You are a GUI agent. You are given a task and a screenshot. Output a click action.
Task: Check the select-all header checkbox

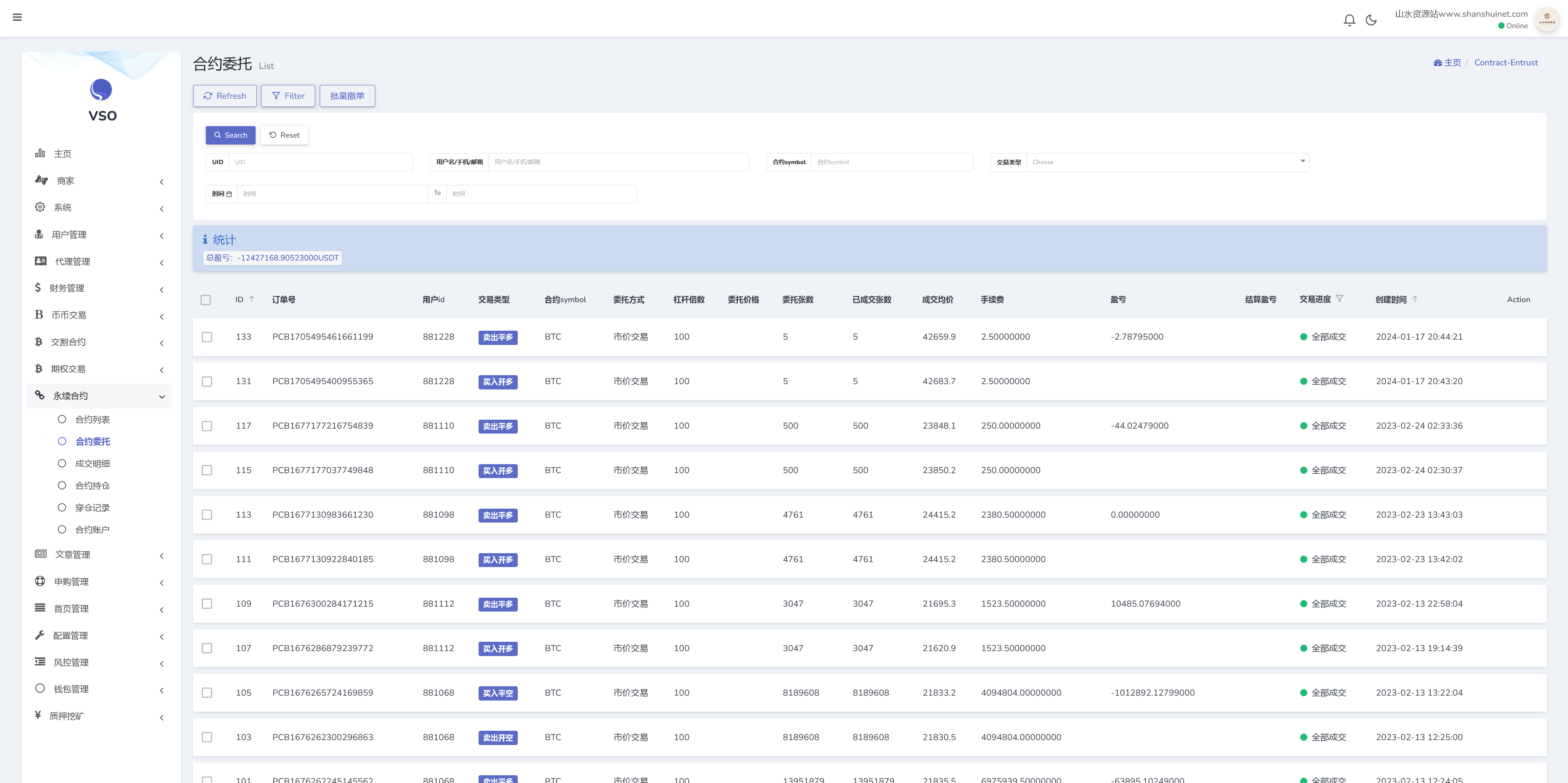click(x=206, y=300)
